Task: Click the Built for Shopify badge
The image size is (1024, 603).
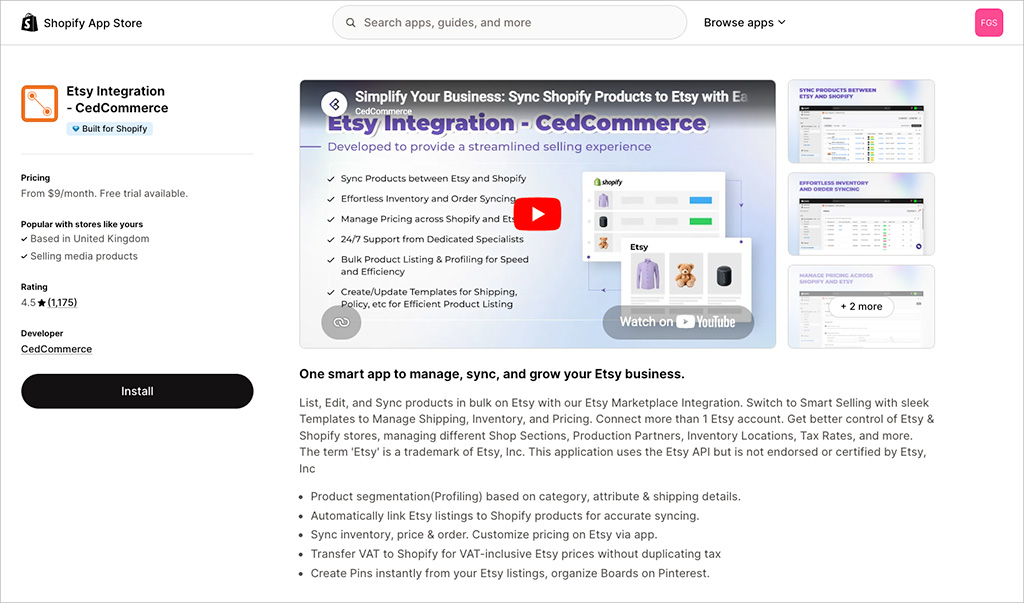Action: [x=110, y=129]
